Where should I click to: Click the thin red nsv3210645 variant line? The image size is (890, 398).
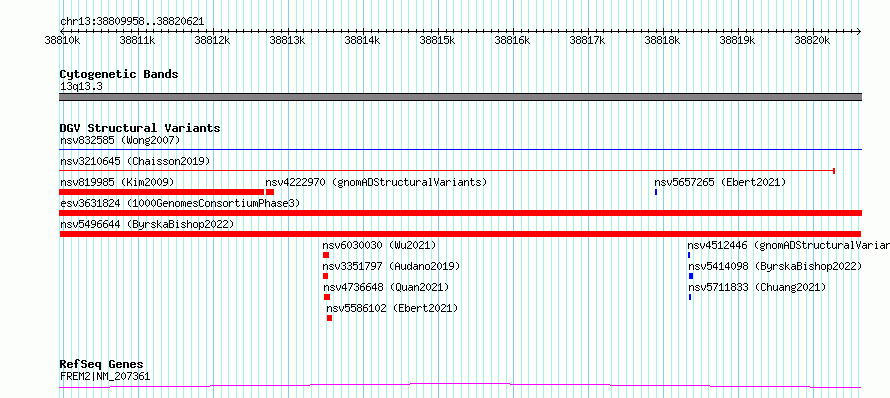point(447,170)
